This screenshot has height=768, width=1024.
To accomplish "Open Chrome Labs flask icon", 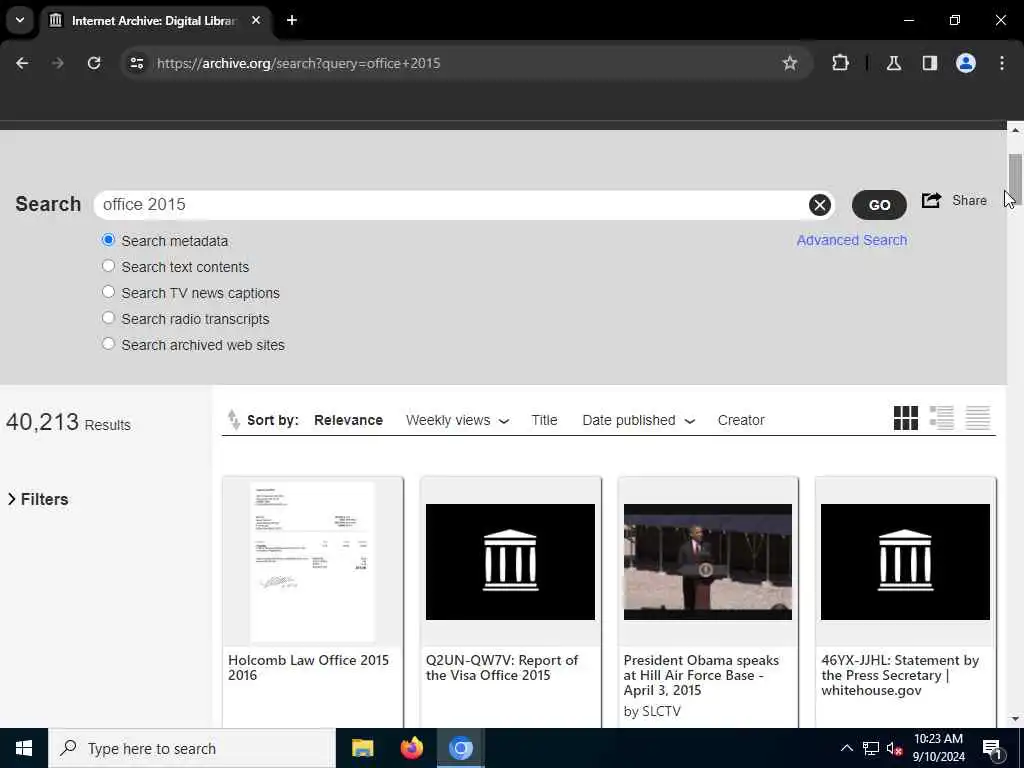I will click(x=893, y=63).
